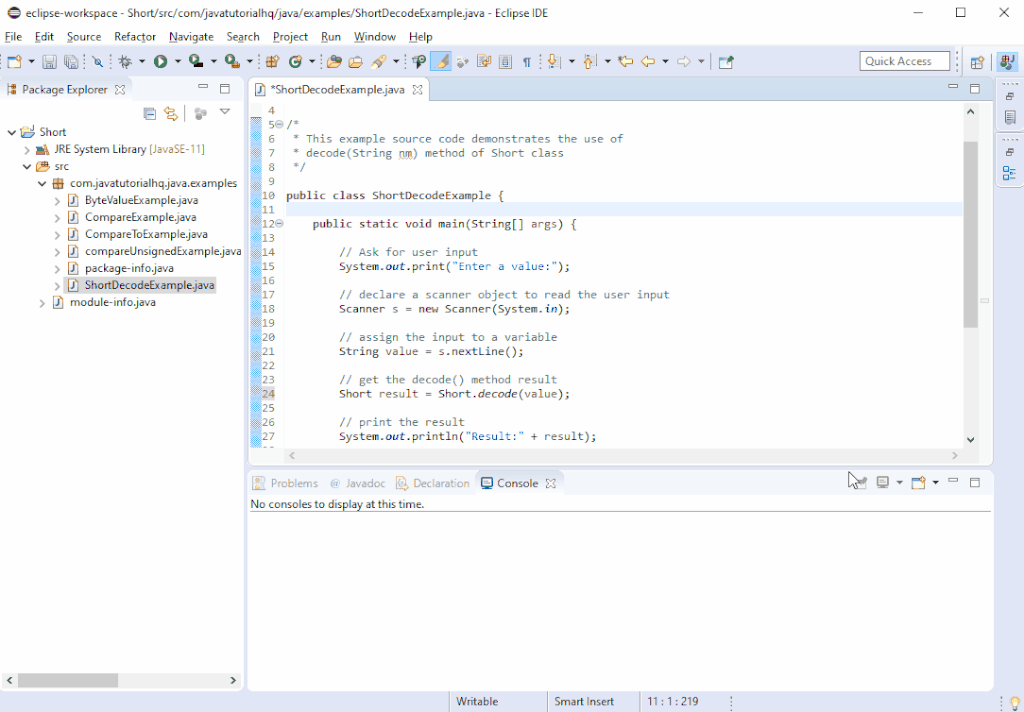Click the tip lightbulb in status bar
Image resolution: width=1024 pixels, height=712 pixels.
(1014, 702)
